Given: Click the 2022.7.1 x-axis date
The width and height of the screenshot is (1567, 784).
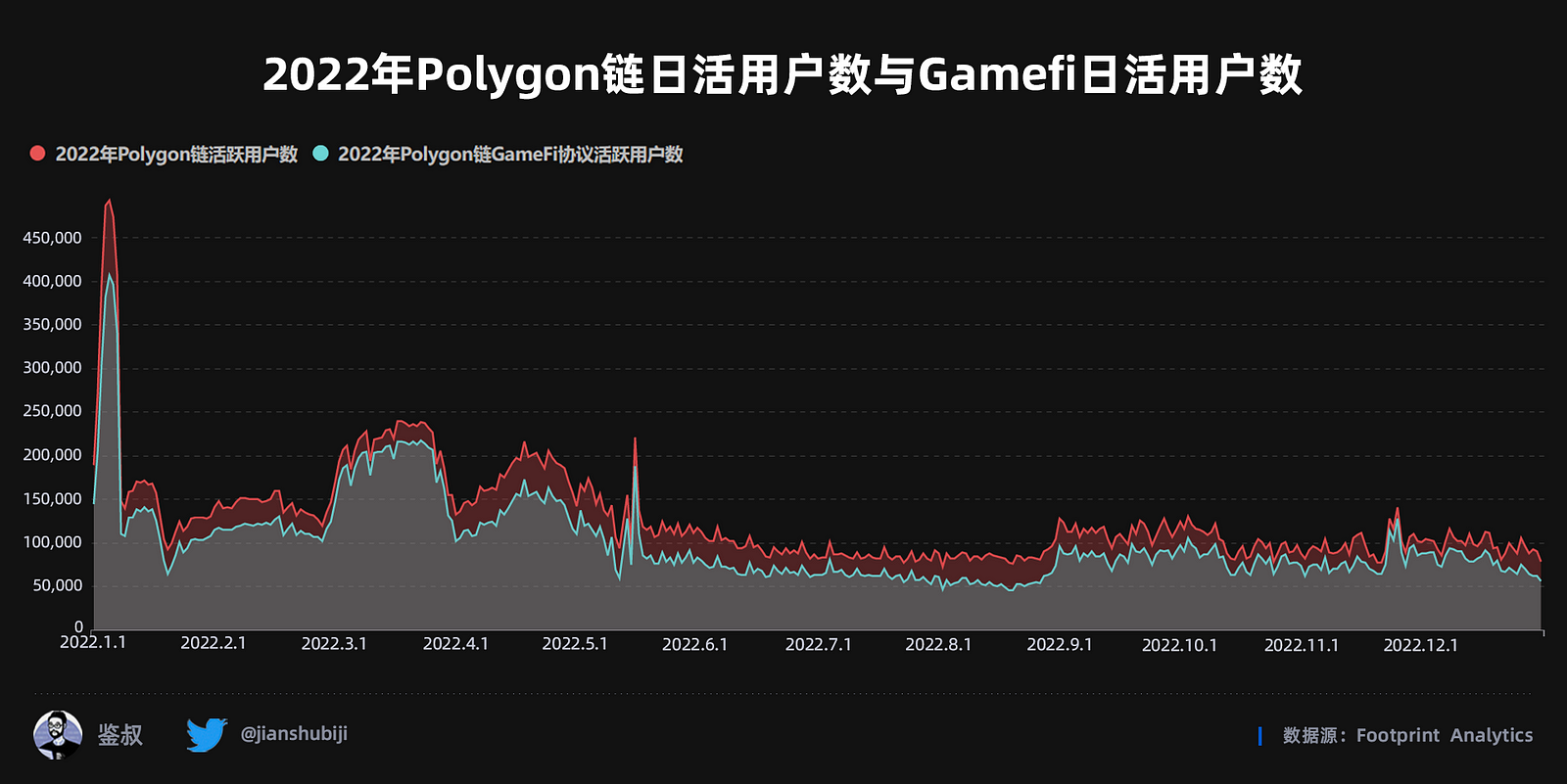Looking at the screenshot, I should 819,645.
